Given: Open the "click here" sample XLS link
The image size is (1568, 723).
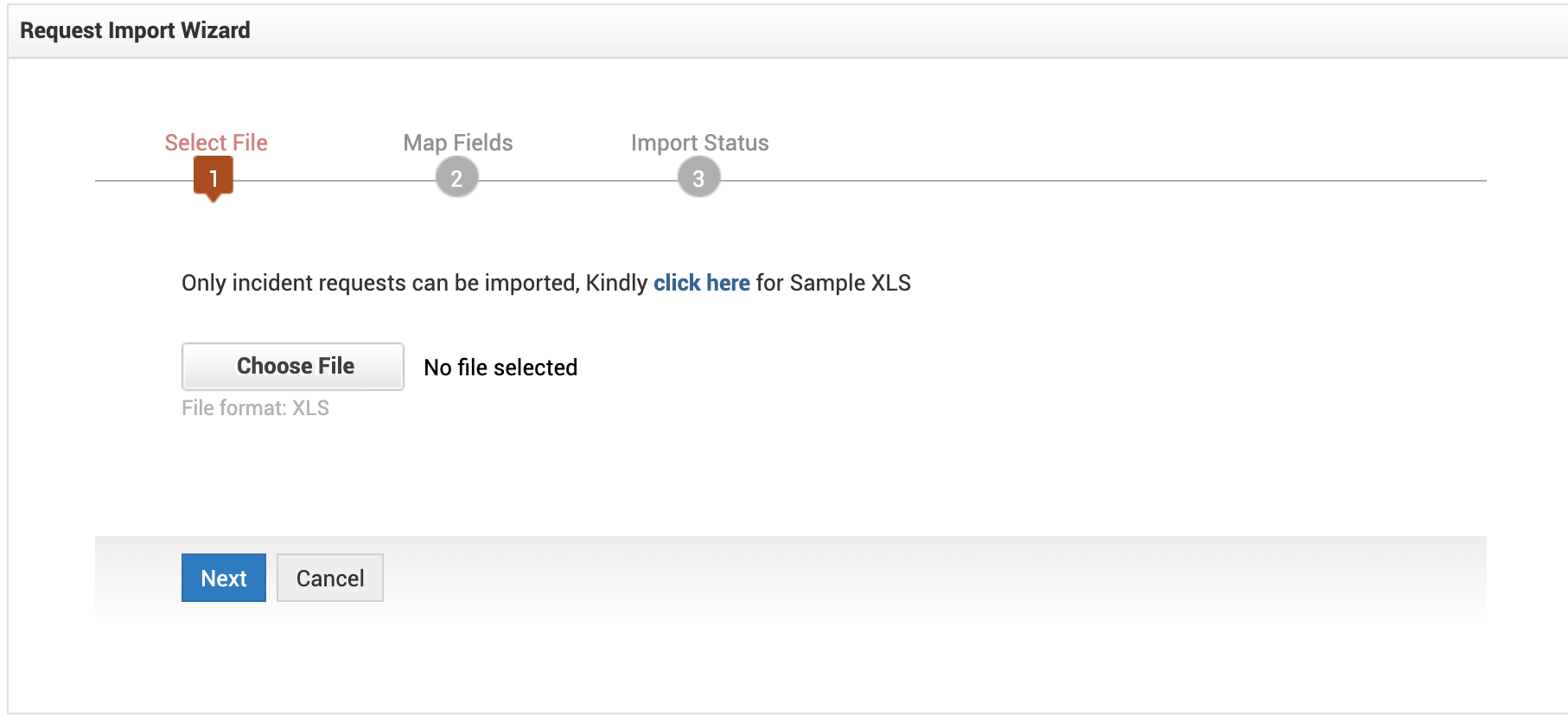Looking at the screenshot, I should 701,283.
